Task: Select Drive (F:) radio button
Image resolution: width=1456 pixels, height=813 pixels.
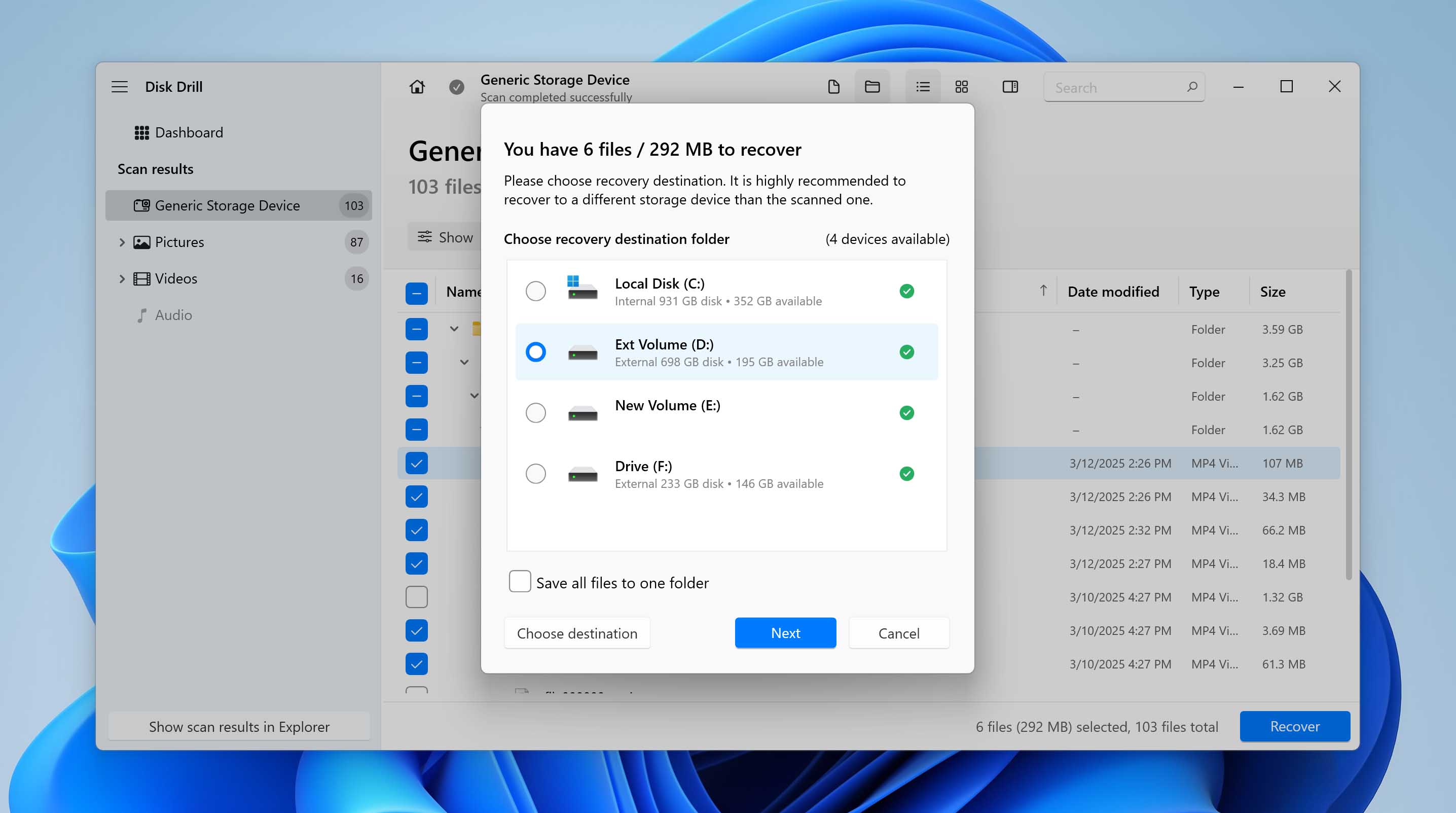Action: (535, 473)
